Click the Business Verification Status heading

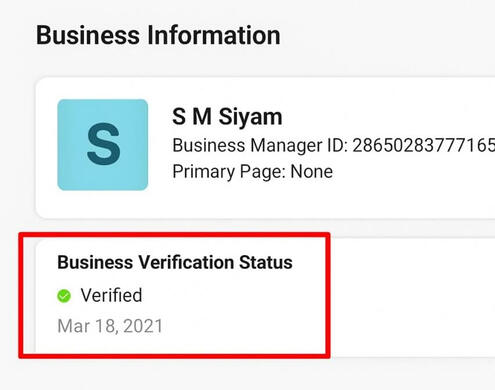(175, 262)
